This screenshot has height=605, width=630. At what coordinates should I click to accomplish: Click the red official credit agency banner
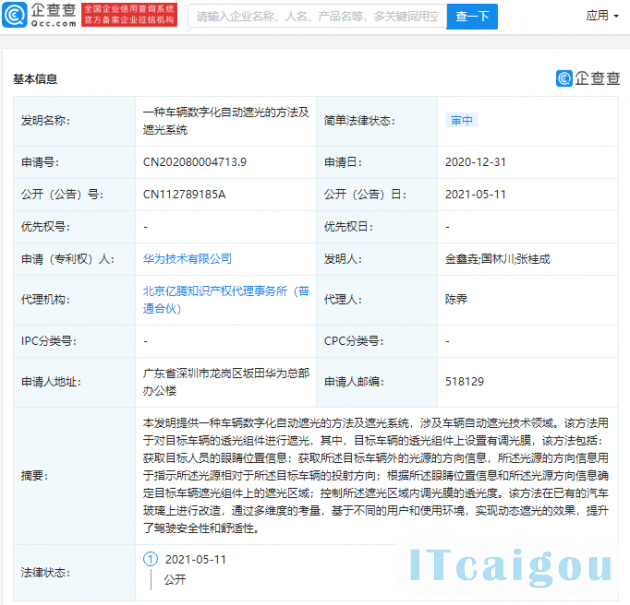pos(129,15)
